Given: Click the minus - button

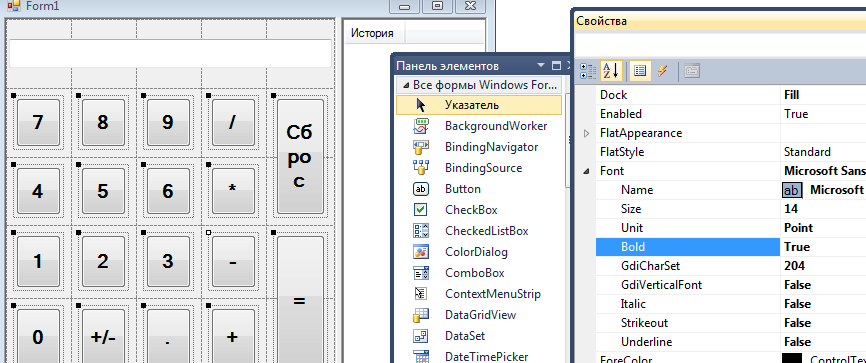Looking at the screenshot, I should pos(233,261).
